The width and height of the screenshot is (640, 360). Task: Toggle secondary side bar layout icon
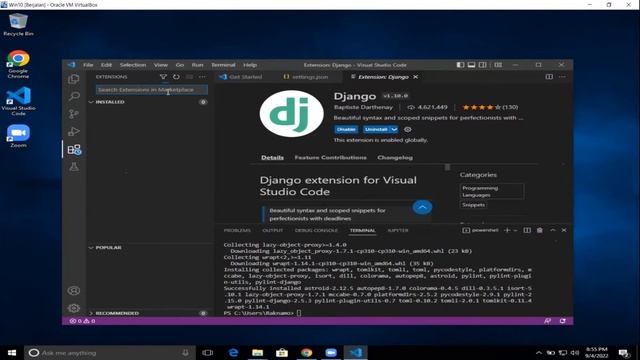pyautogui.click(x=482, y=65)
